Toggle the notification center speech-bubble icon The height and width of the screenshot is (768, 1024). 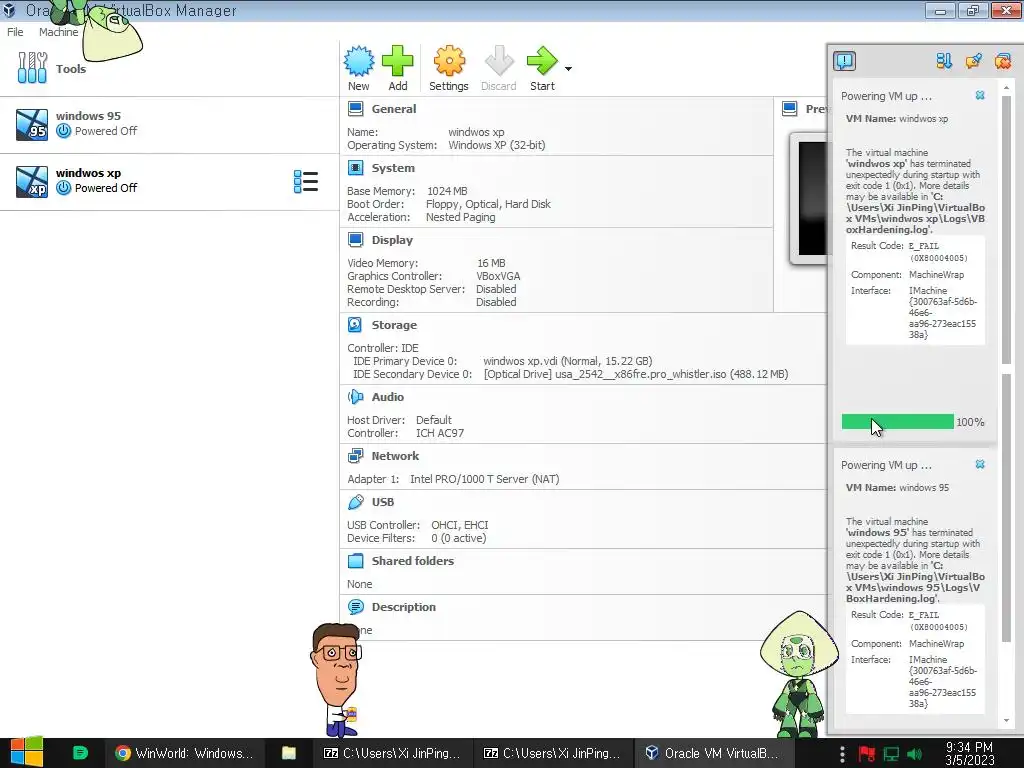844,61
